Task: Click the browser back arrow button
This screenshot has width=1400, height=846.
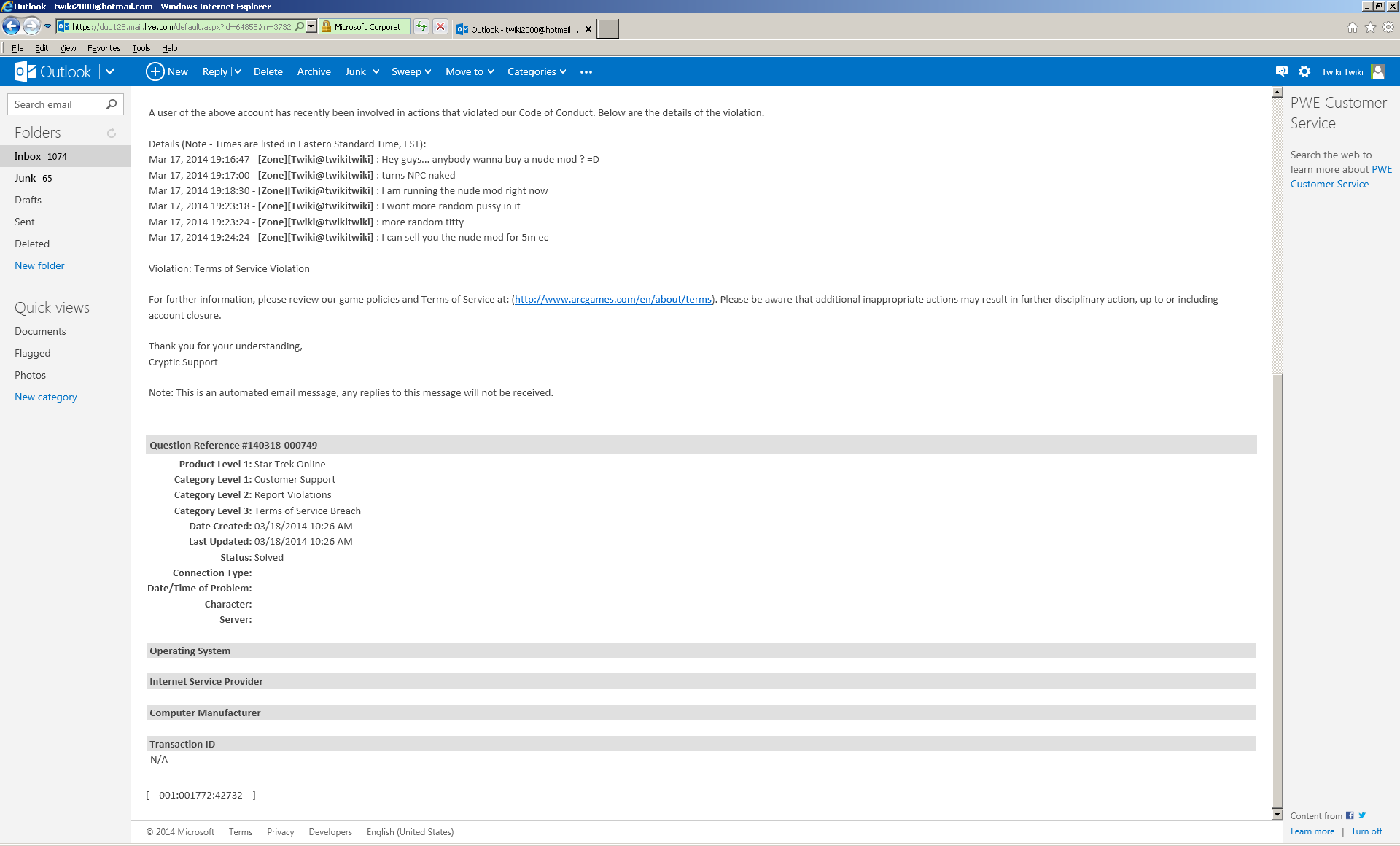Action: point(12,27)
